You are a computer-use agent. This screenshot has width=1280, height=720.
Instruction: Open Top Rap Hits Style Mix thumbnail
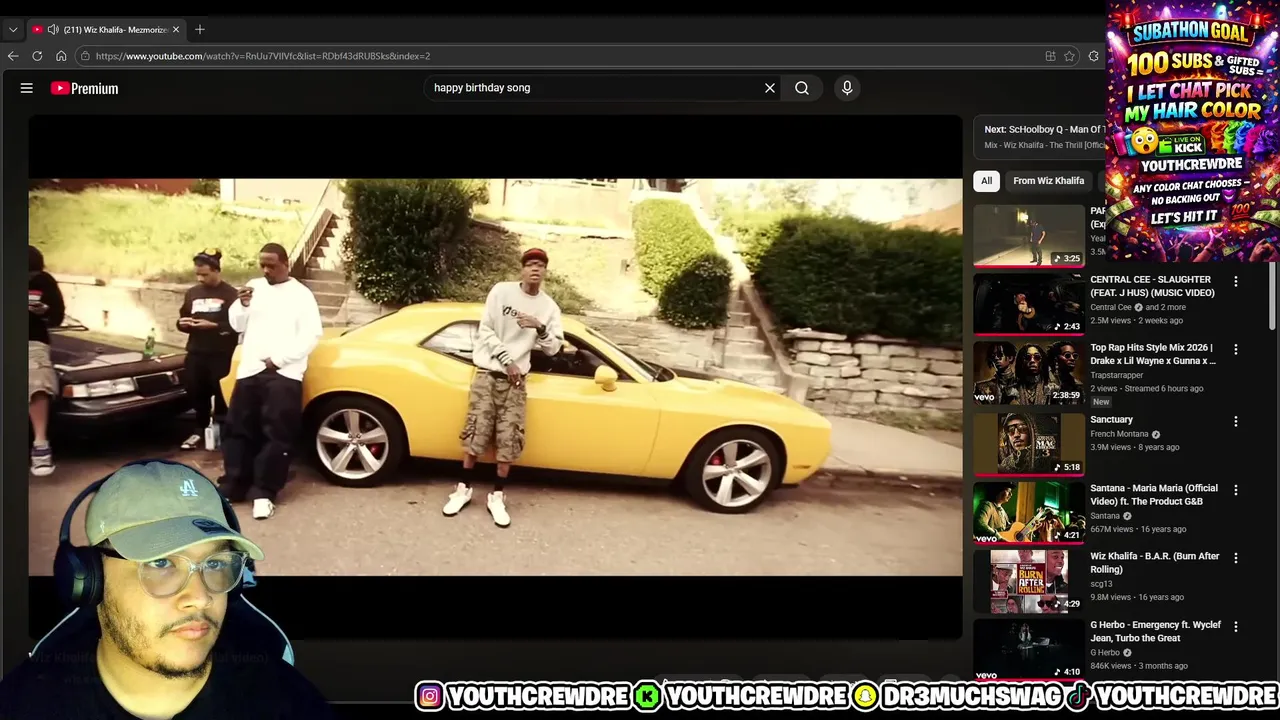pos(1029,373)
